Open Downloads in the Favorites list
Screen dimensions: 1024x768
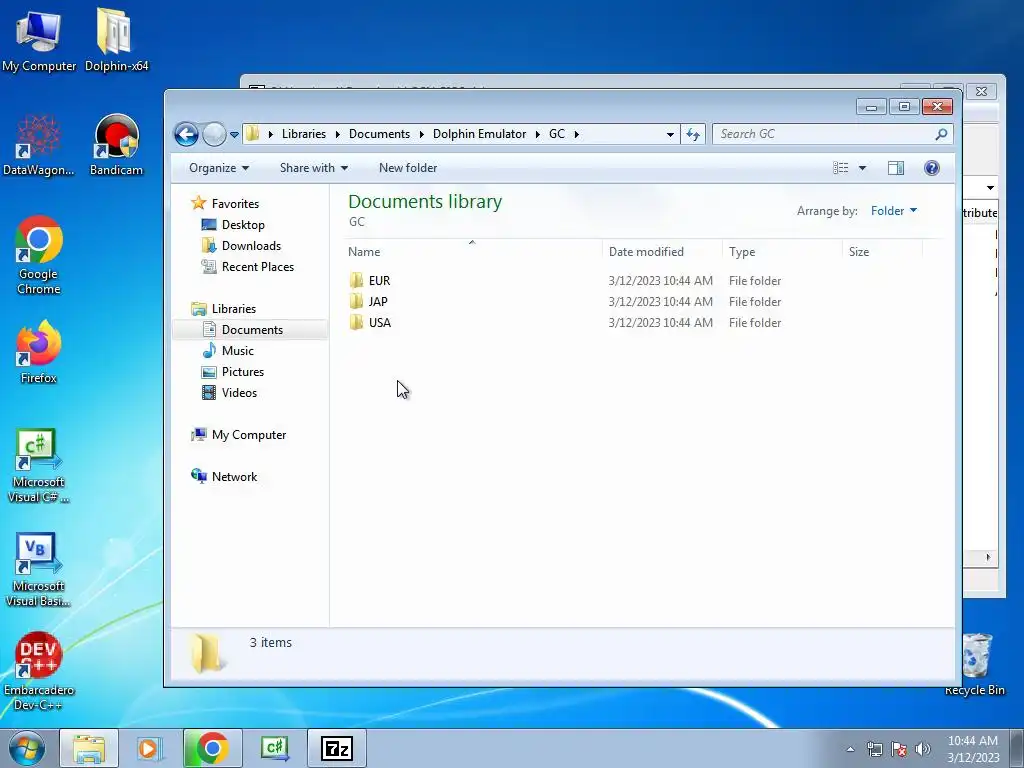(251, 246)
